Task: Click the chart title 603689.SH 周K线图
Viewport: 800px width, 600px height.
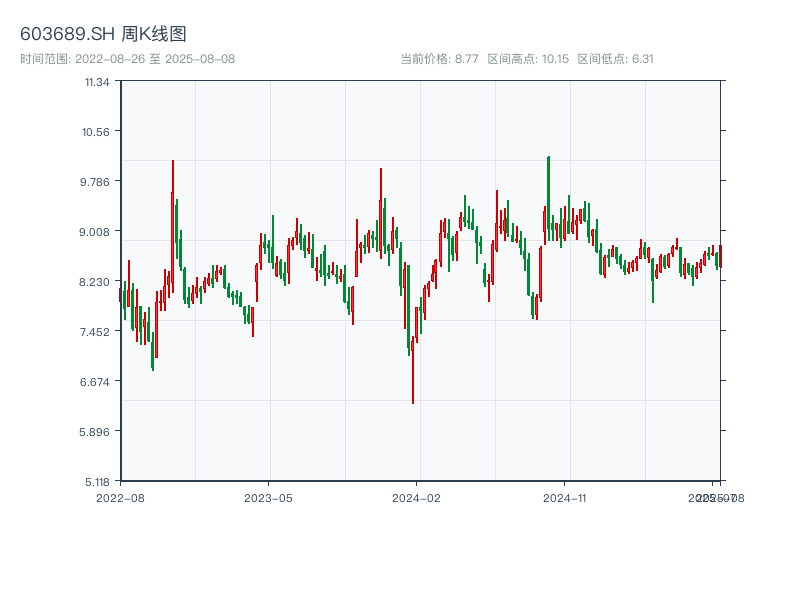Action: point(103,34)
